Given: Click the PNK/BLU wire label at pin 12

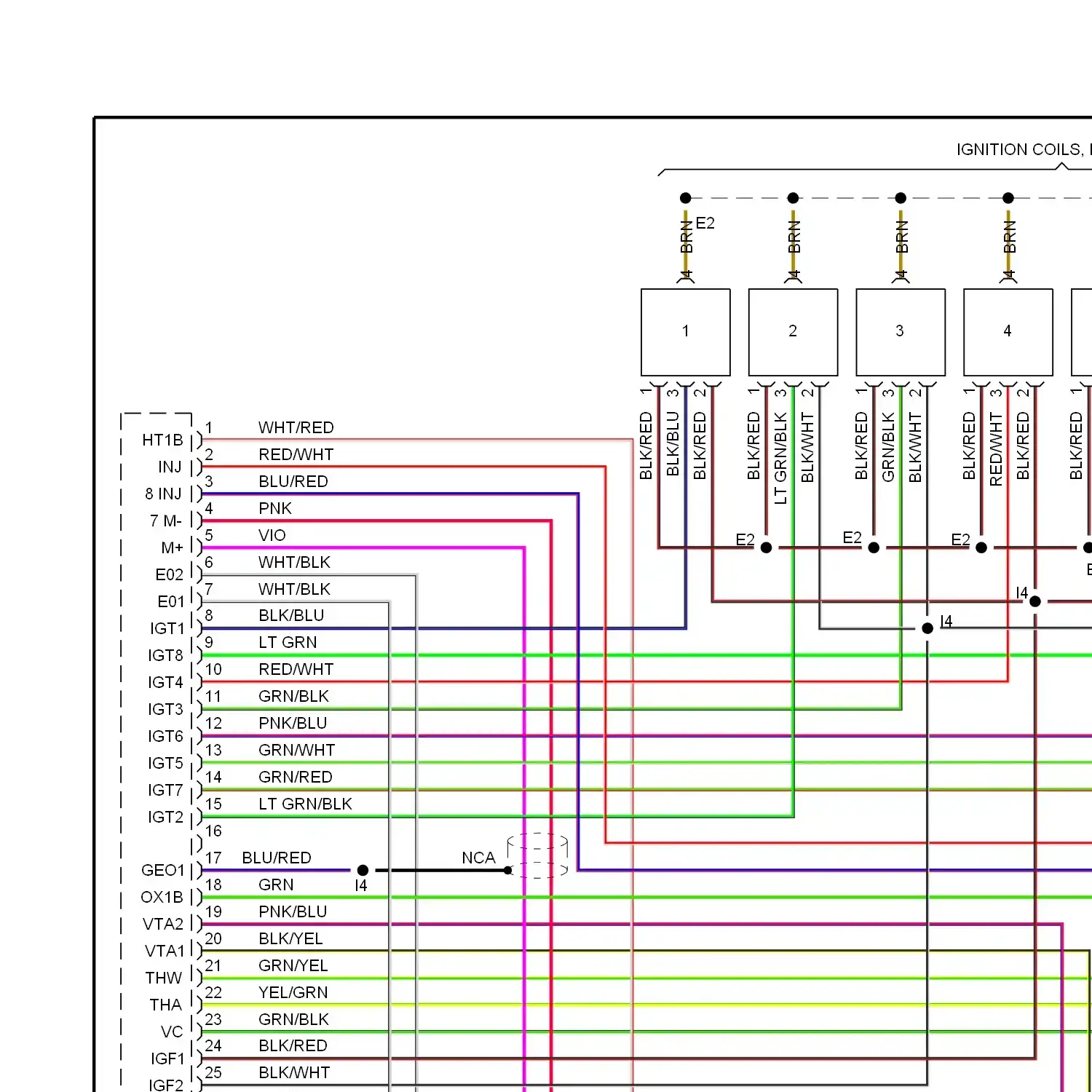Looking at the screenshot, I should (293, 724).
